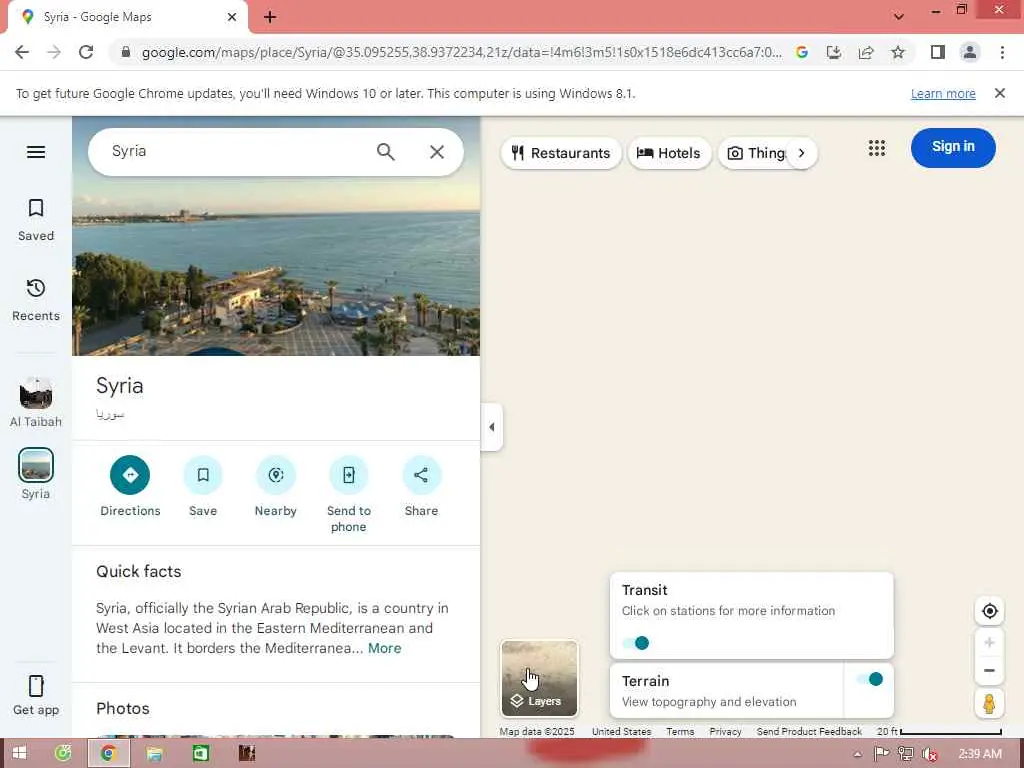Viewport: 1024px width, 768px height.
Task: Click the taskbar clock 2:39 AM
Action: click(980, 754)
